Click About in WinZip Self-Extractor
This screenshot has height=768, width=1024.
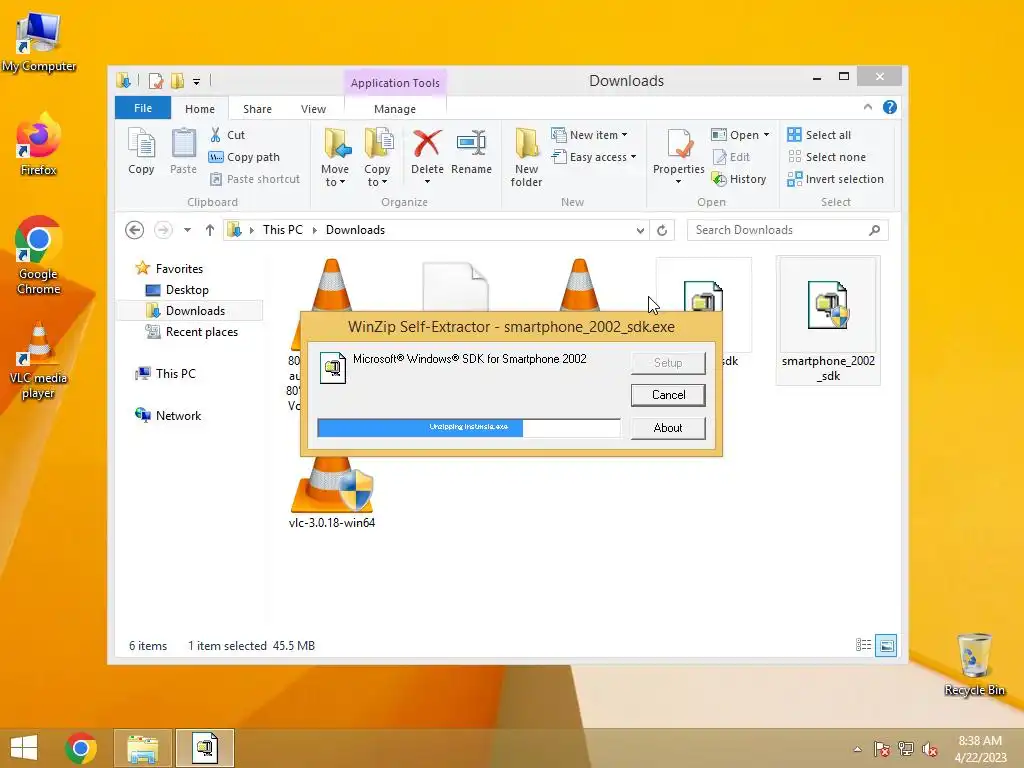point(668,428)
